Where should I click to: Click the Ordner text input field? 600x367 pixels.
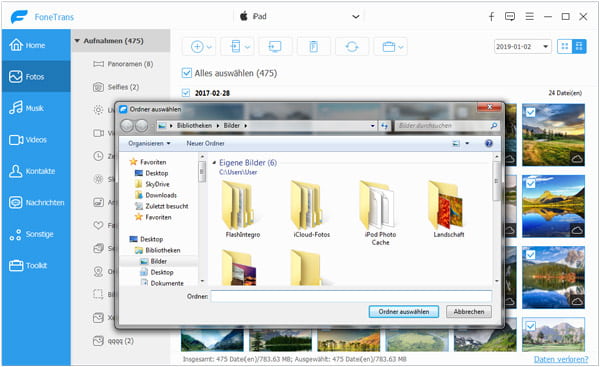click(x=351, y=296)
